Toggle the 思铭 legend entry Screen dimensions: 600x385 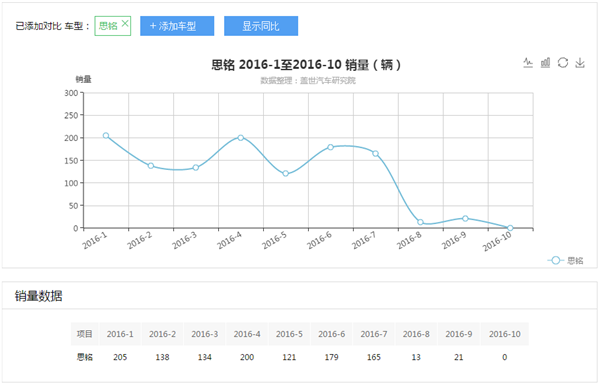click(566, 261)
